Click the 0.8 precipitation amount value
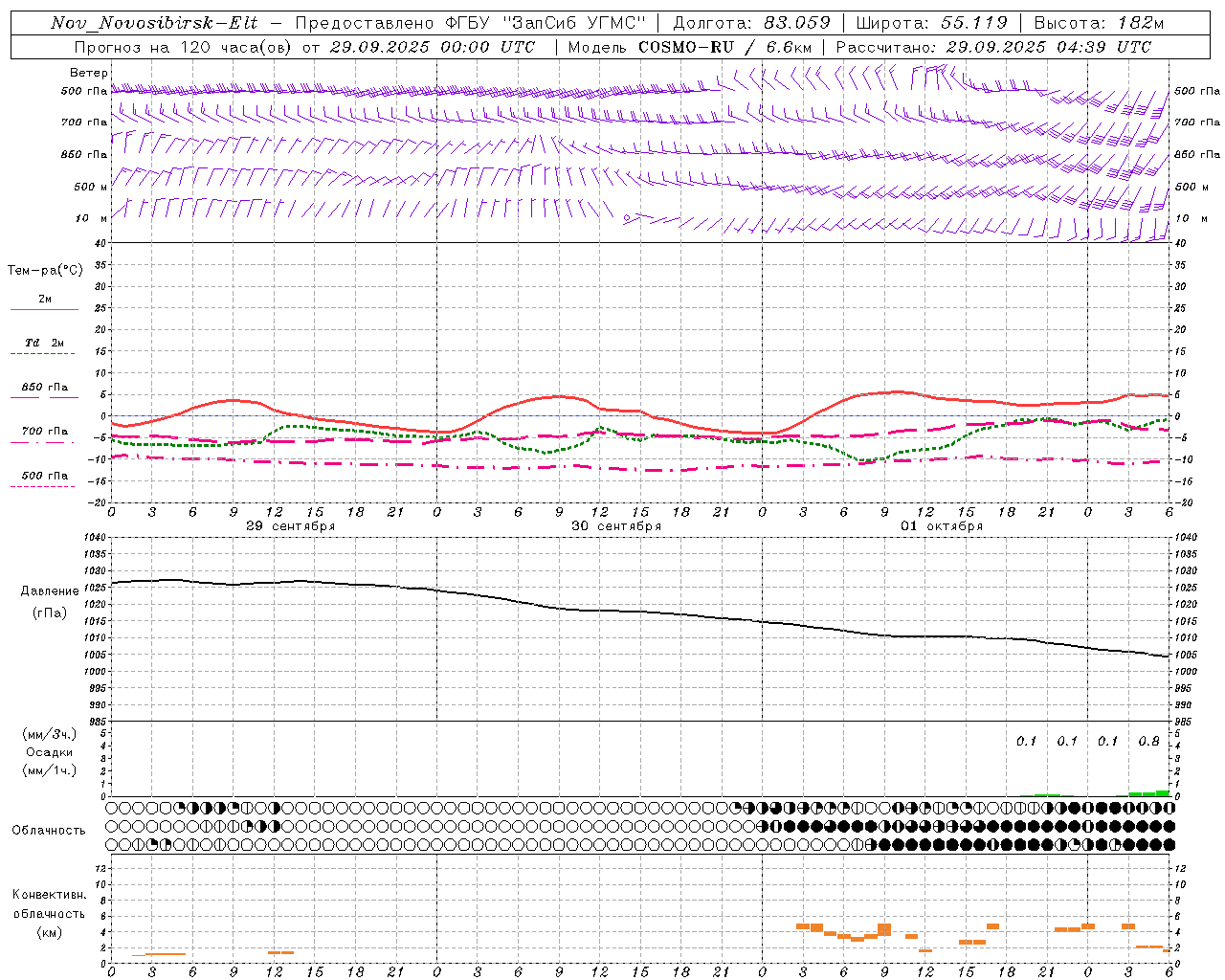 point(1148,741)
